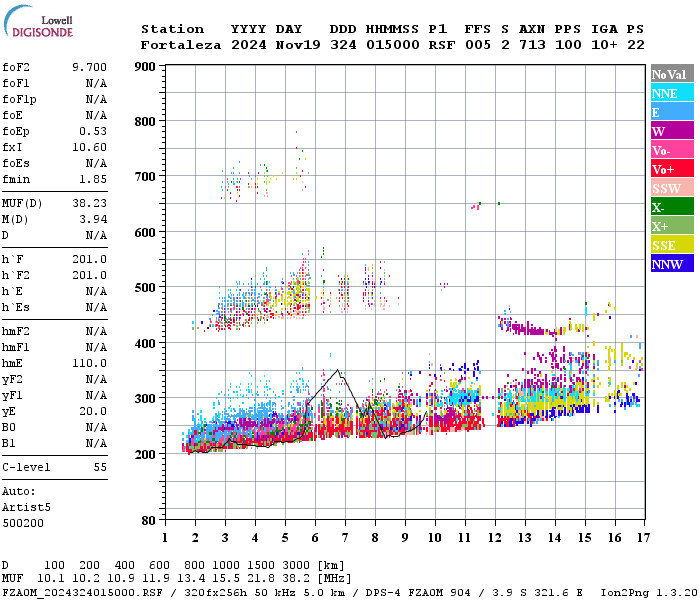Click the 200 km height axis label
Screen dimensions: 700x600
pyautogui.click(x=145, y=454)
